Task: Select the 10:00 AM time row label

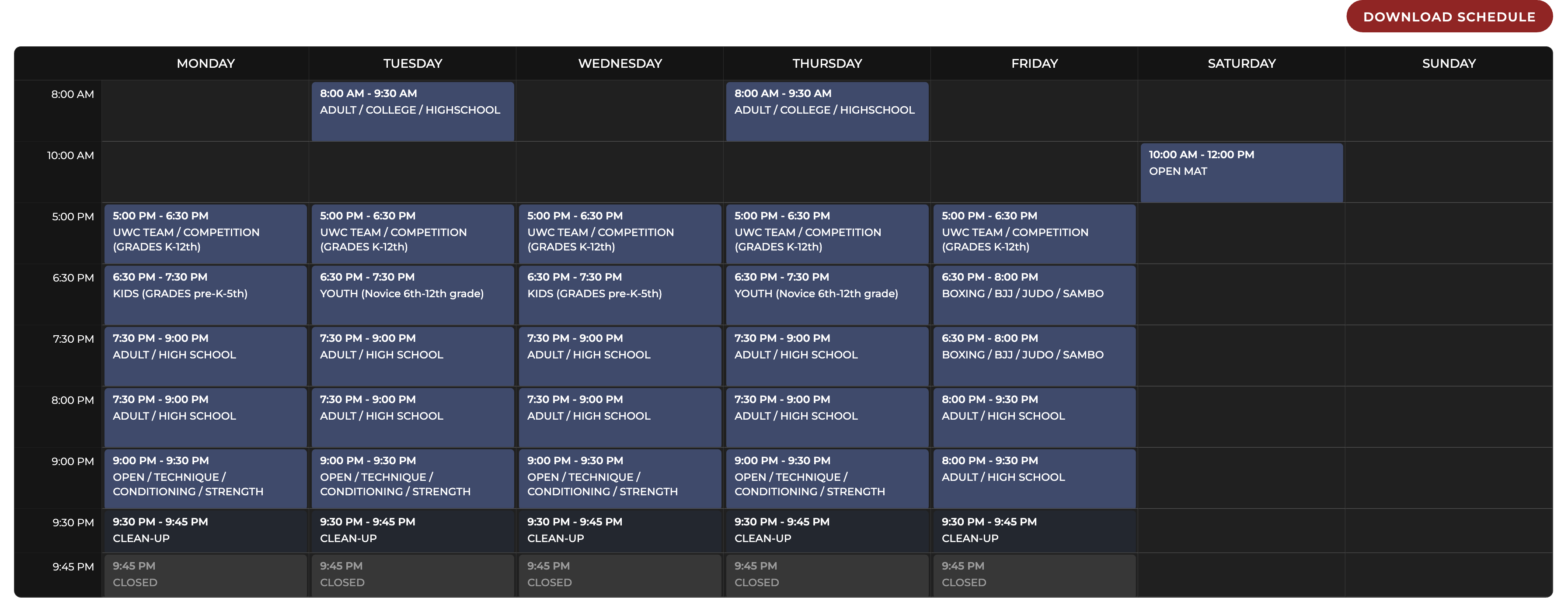Action: coord(70,156)
